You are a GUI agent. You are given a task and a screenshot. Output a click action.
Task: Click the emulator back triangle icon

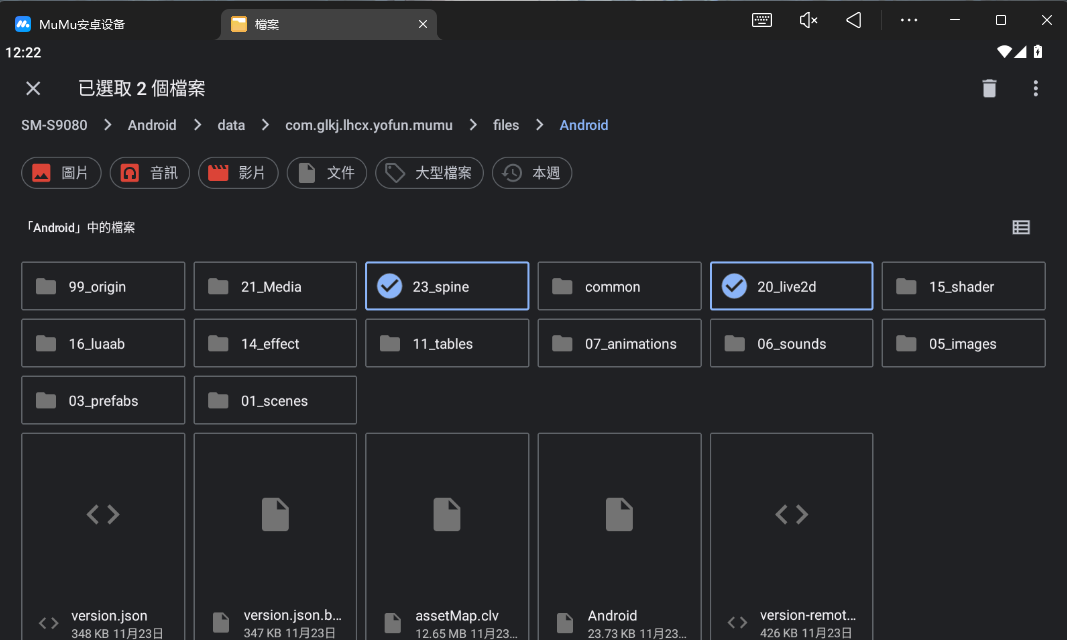tap(853, 20)
